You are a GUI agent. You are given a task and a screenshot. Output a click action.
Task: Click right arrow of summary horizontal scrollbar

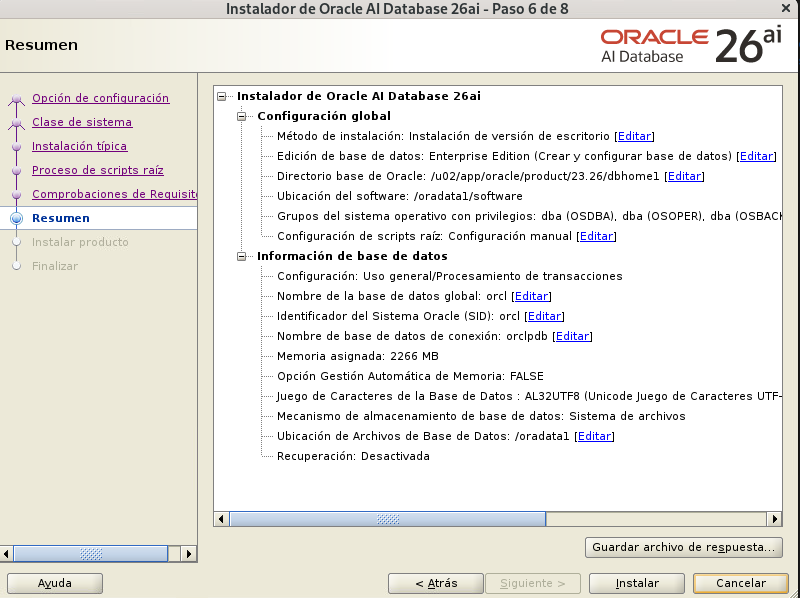coord(774,519)
